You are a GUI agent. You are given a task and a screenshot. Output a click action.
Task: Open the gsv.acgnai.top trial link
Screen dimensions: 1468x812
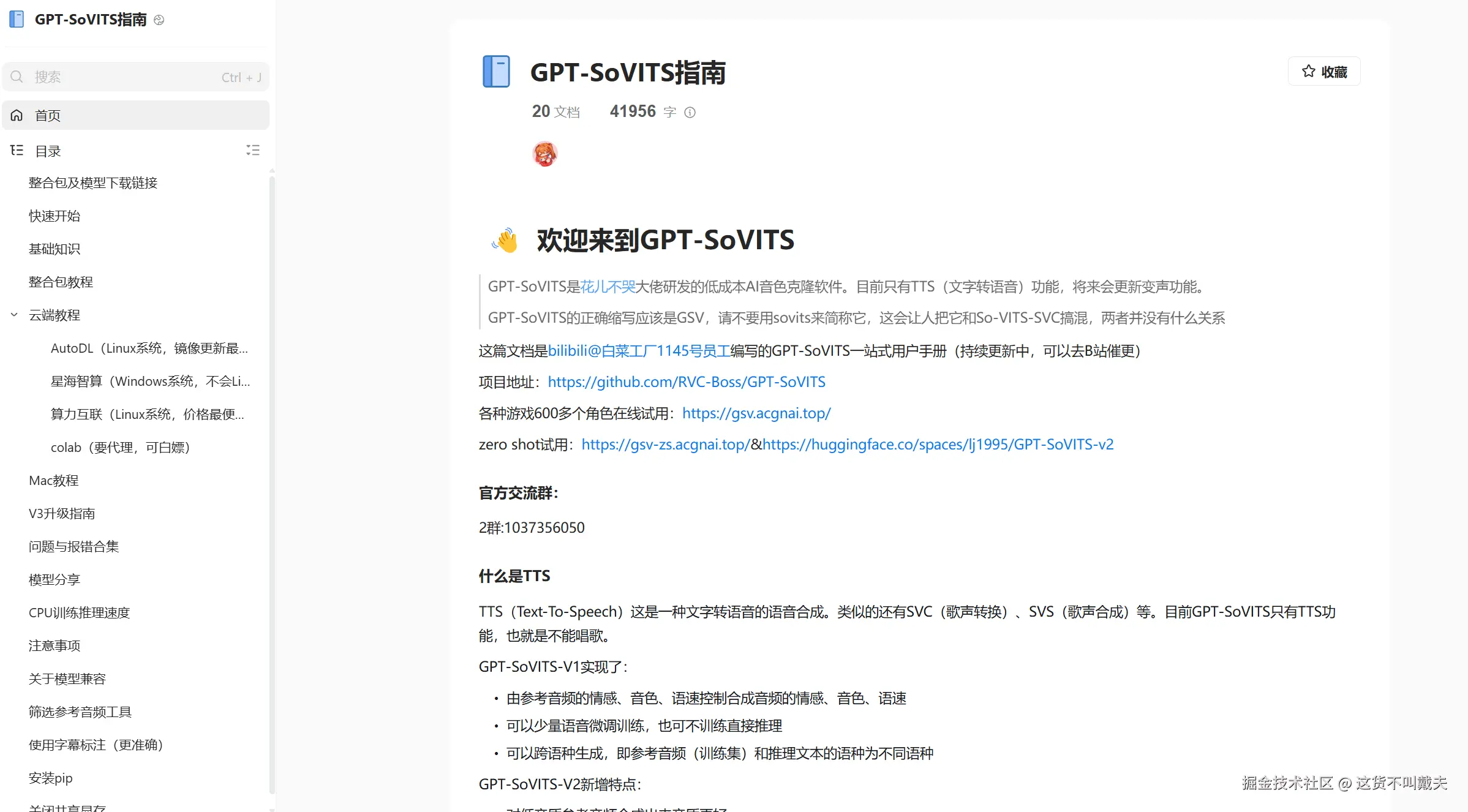[756, 413]
